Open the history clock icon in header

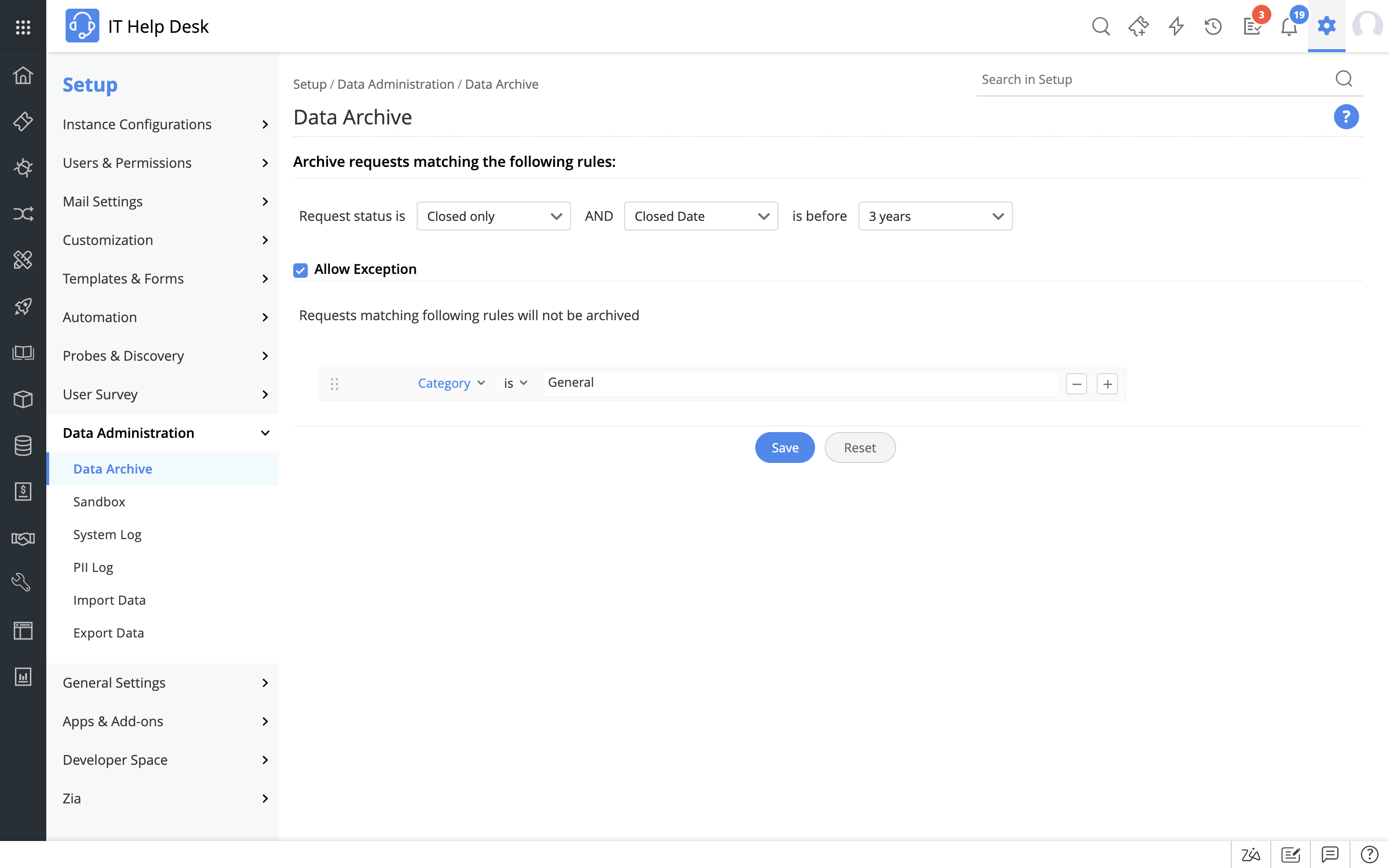[1213, 27]
